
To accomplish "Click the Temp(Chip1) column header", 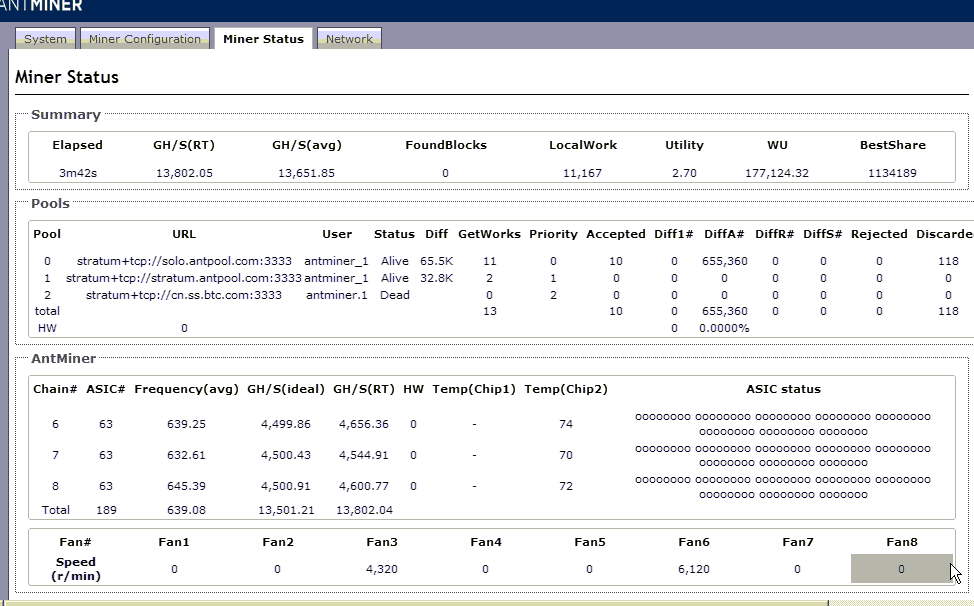I will click(x=474, y=389).
